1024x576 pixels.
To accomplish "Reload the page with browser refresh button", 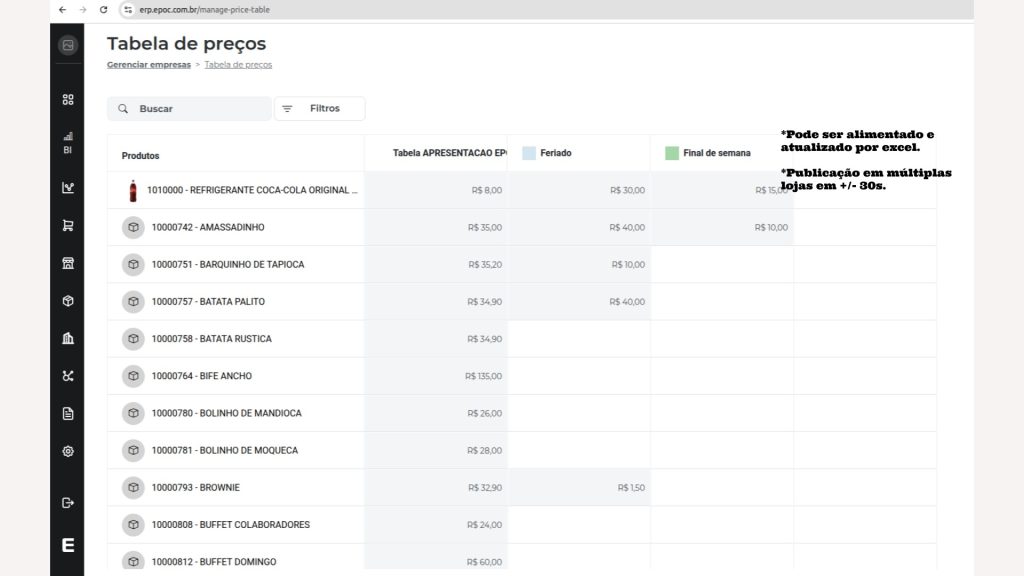I will (x=103, y=10).
